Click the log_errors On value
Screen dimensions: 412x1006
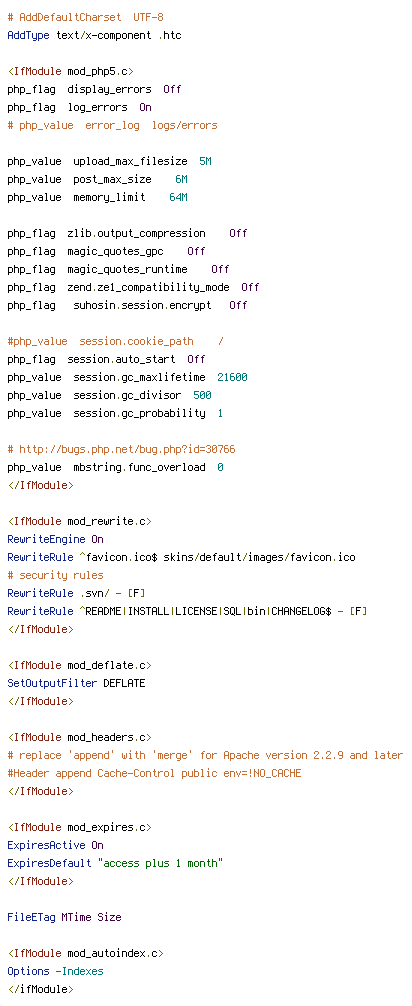[x=145, y=107]
